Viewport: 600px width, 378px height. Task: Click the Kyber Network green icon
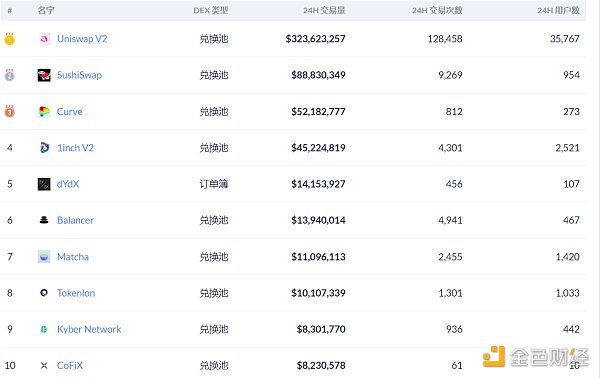pyautogui.click(x=44, y=329)
